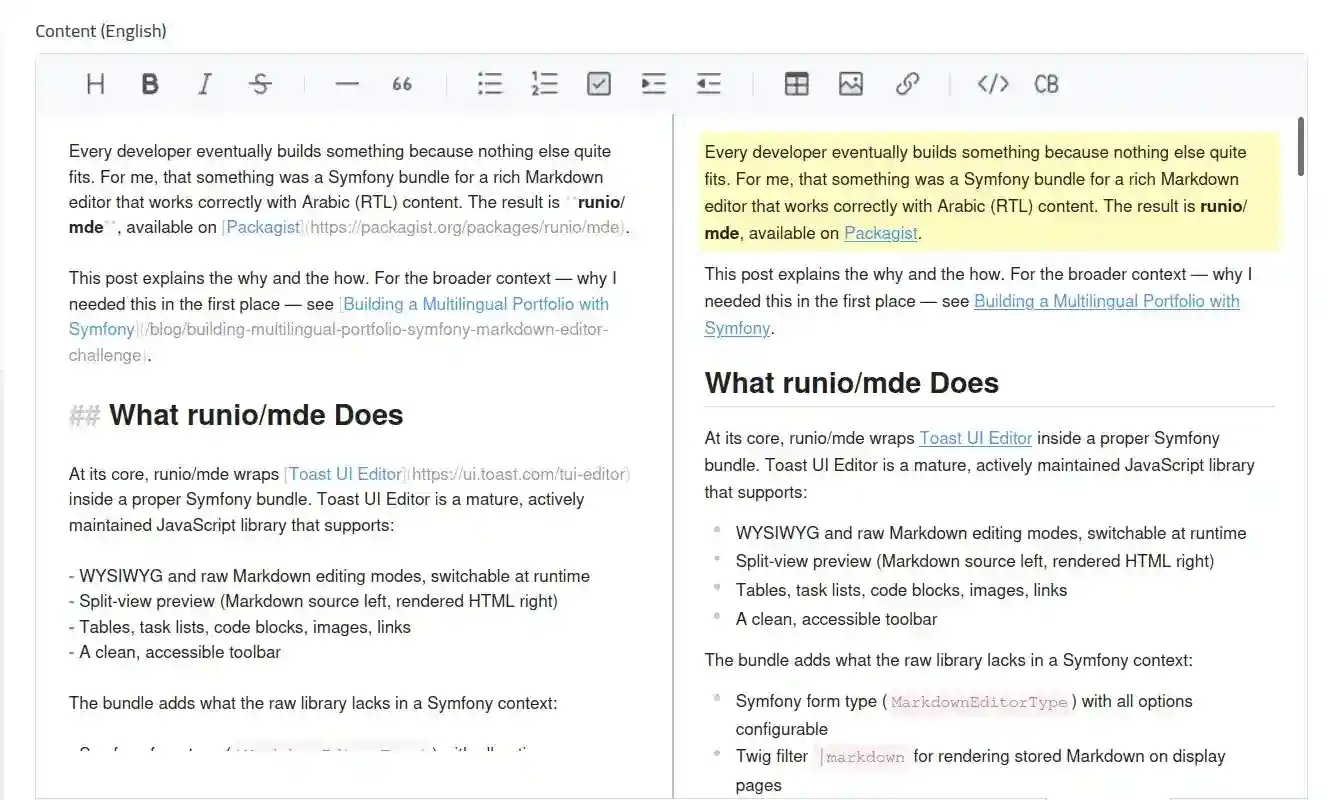Insert a horizontal rule
1336x800 pixels.
(x=347, y=84)
